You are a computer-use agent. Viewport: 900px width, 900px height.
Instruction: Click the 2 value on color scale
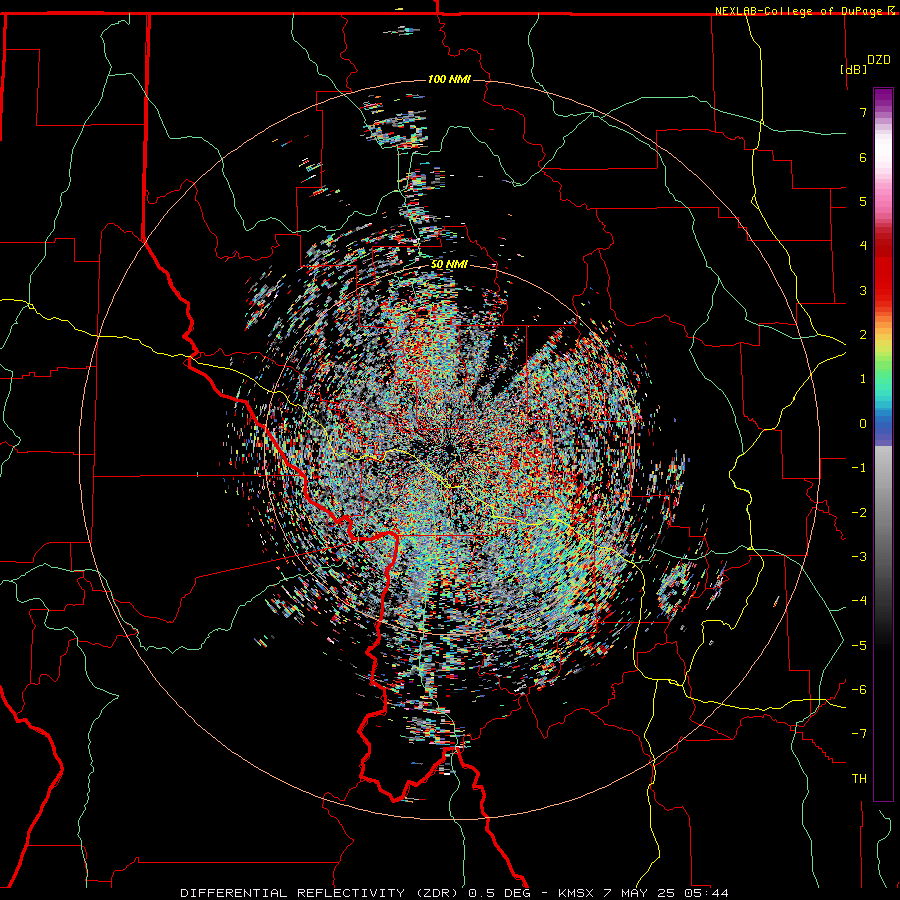pyautogui.click(x=863, y=335)
